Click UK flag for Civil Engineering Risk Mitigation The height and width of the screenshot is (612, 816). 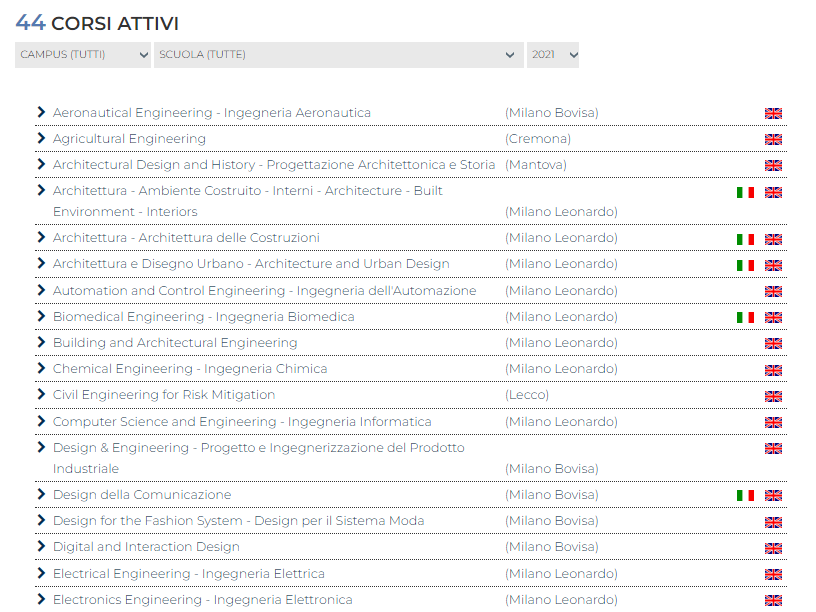(x=773, y=397)
